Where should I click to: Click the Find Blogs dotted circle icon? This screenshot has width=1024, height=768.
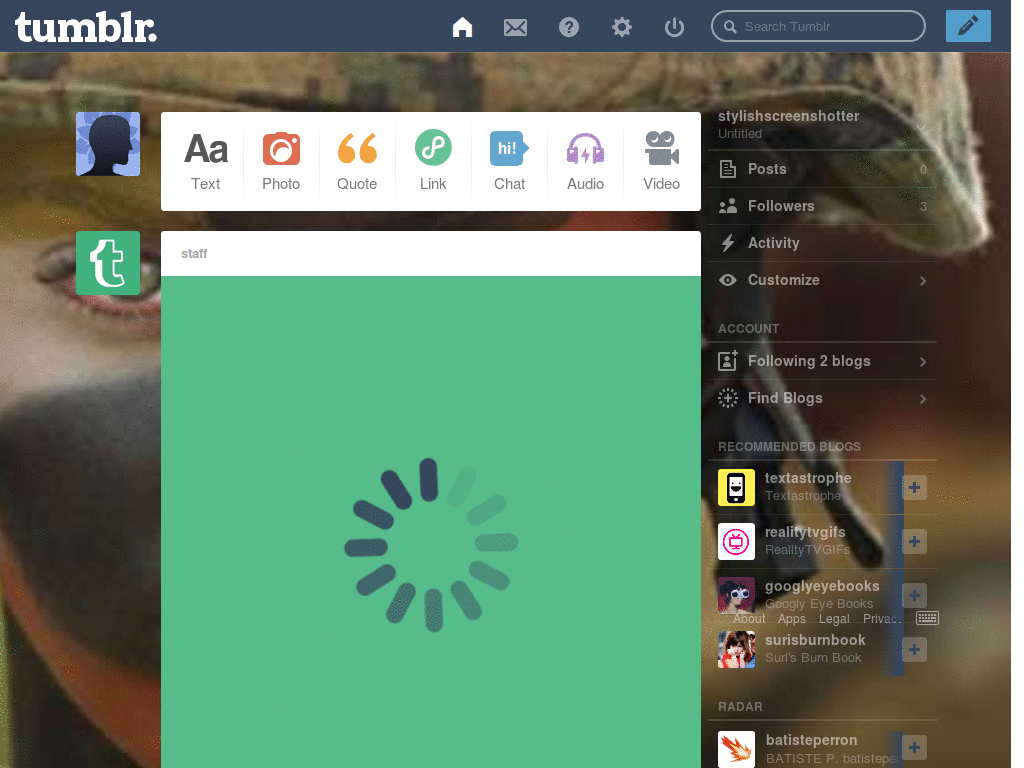point(728,398)
